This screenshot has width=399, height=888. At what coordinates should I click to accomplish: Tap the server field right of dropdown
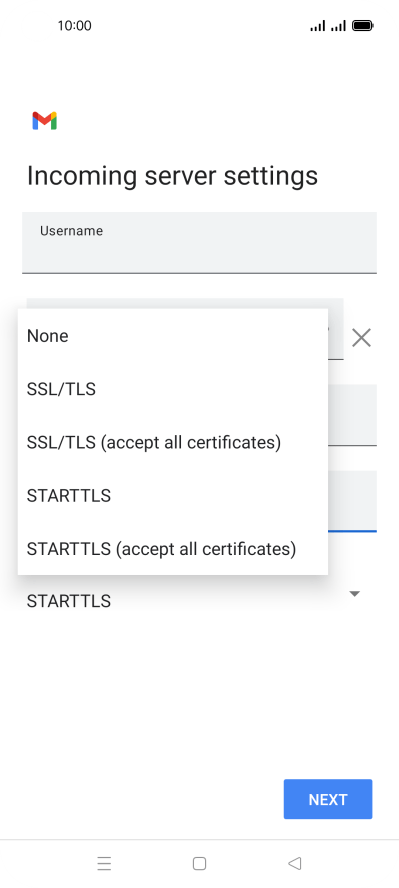click(352, 415)
